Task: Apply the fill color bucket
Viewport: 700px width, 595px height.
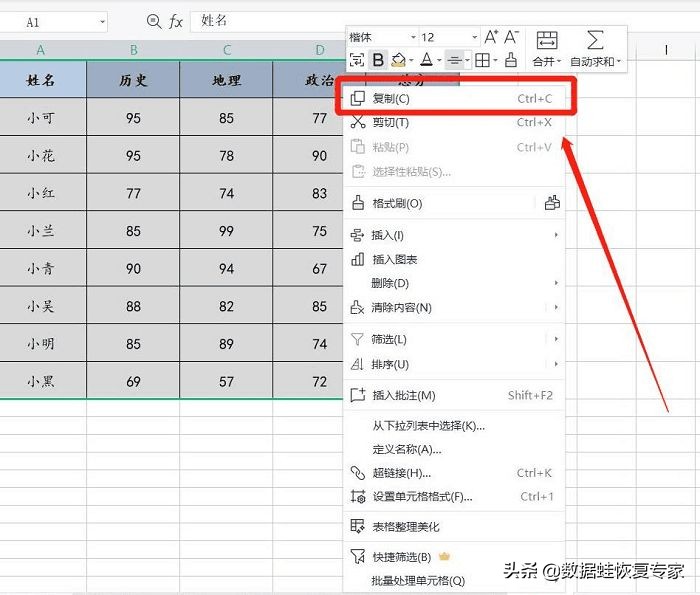Action: coord(398,60)
